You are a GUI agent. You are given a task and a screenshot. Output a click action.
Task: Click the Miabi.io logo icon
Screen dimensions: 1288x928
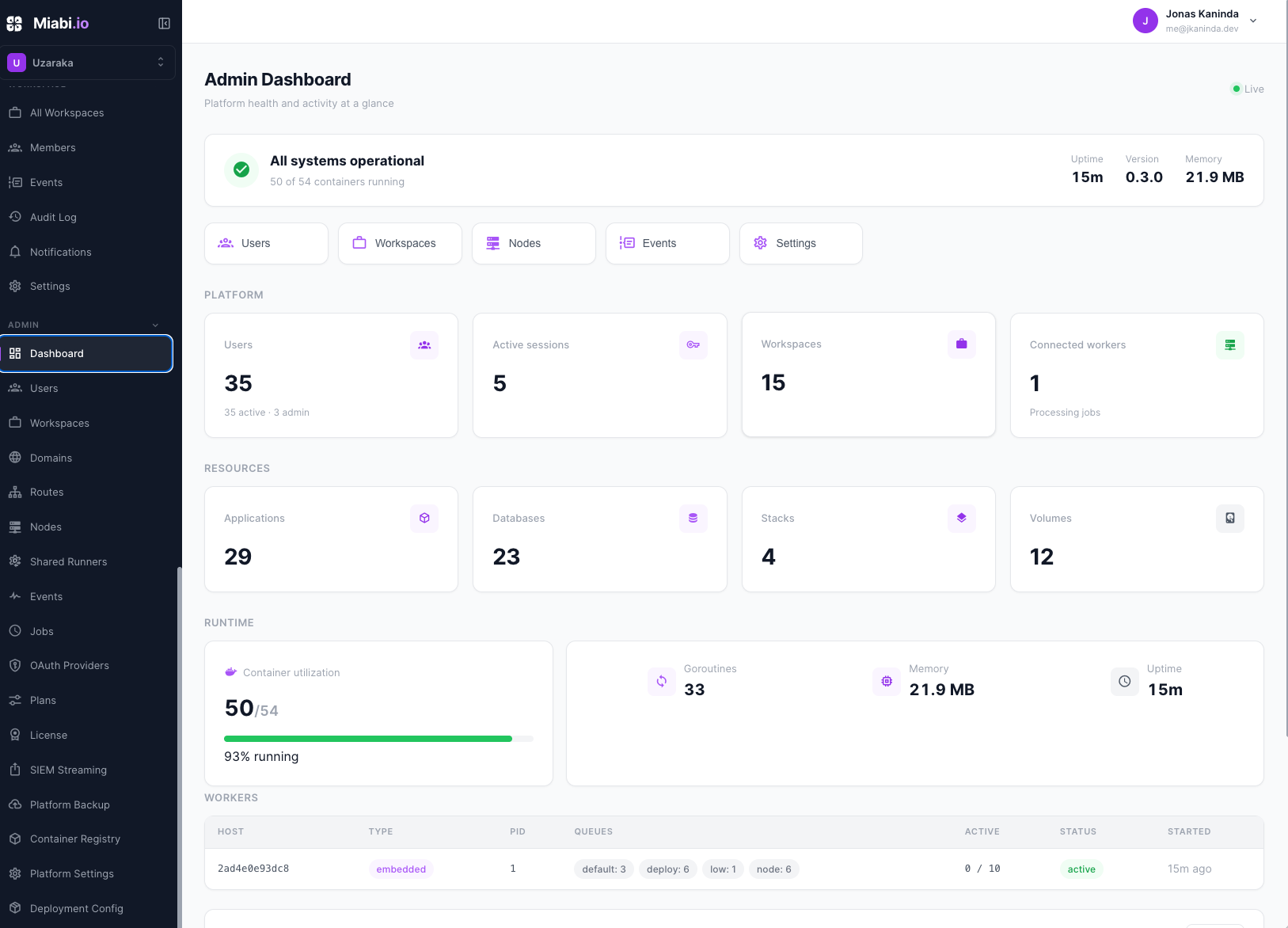tap(14, 24)
